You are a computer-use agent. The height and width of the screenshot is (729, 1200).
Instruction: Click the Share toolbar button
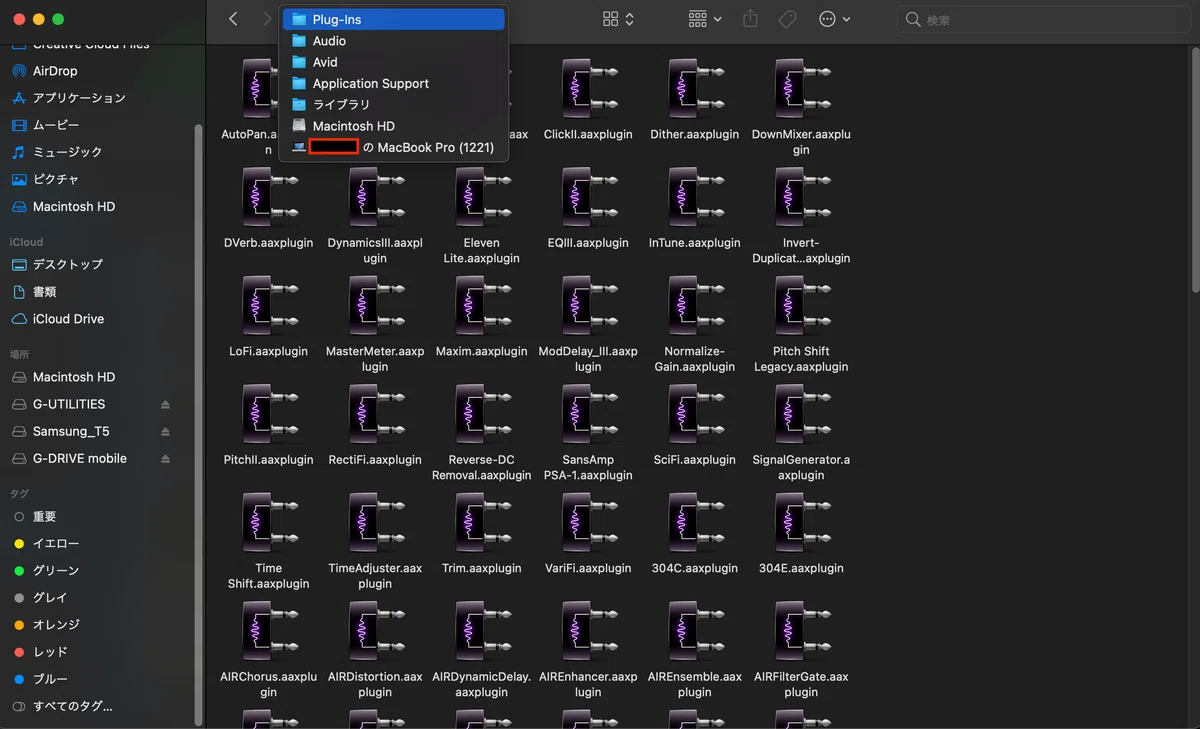751,19
